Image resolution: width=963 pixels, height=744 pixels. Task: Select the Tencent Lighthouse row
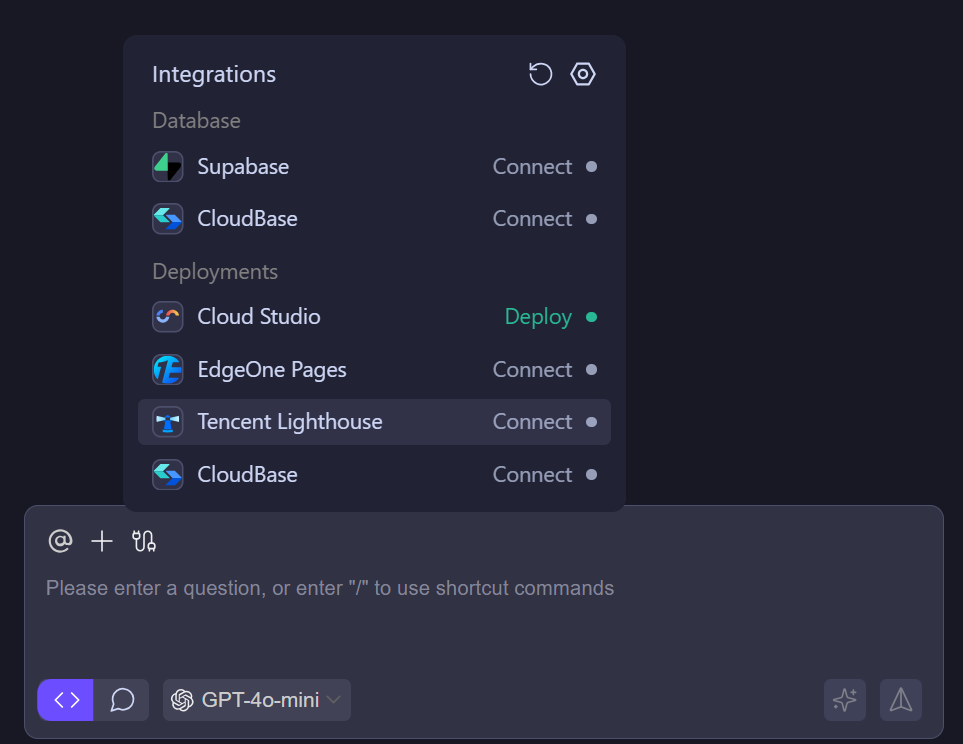[x=374, y=422]
